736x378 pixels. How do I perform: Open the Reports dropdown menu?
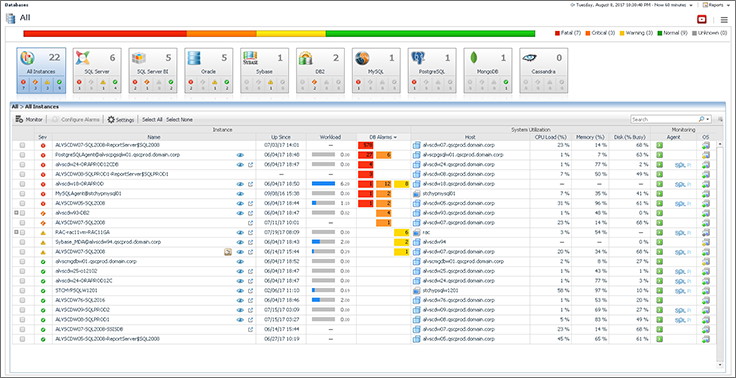[x=716, y=5]
